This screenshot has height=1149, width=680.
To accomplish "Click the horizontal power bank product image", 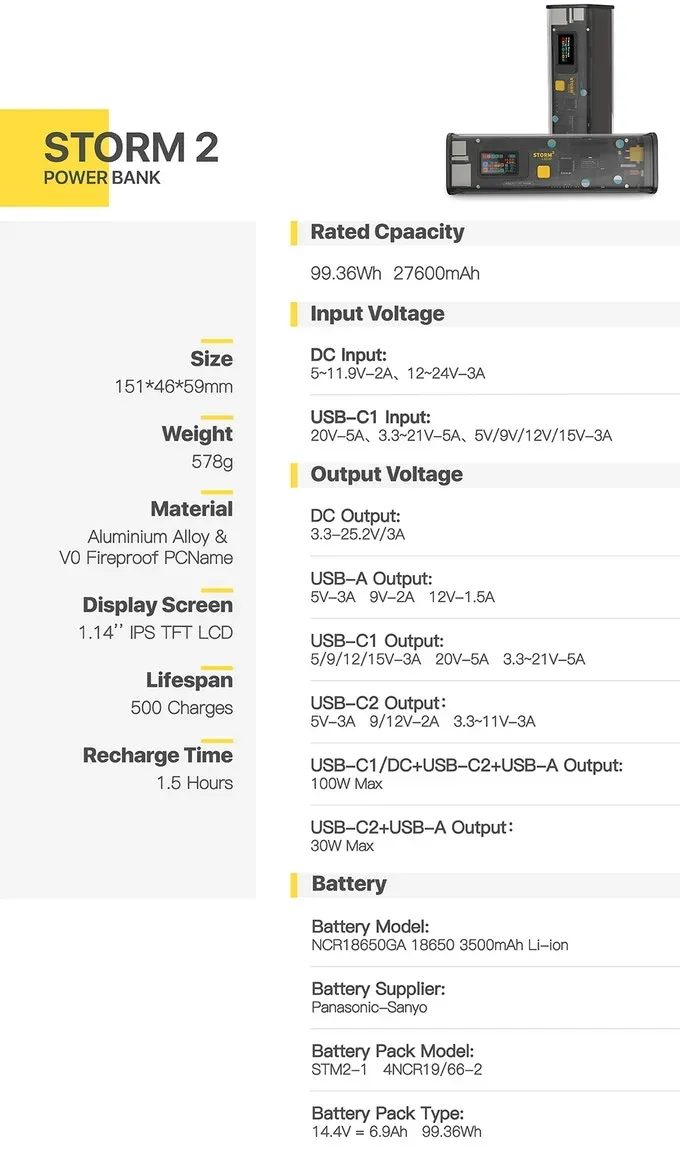I will coord(552,165).
